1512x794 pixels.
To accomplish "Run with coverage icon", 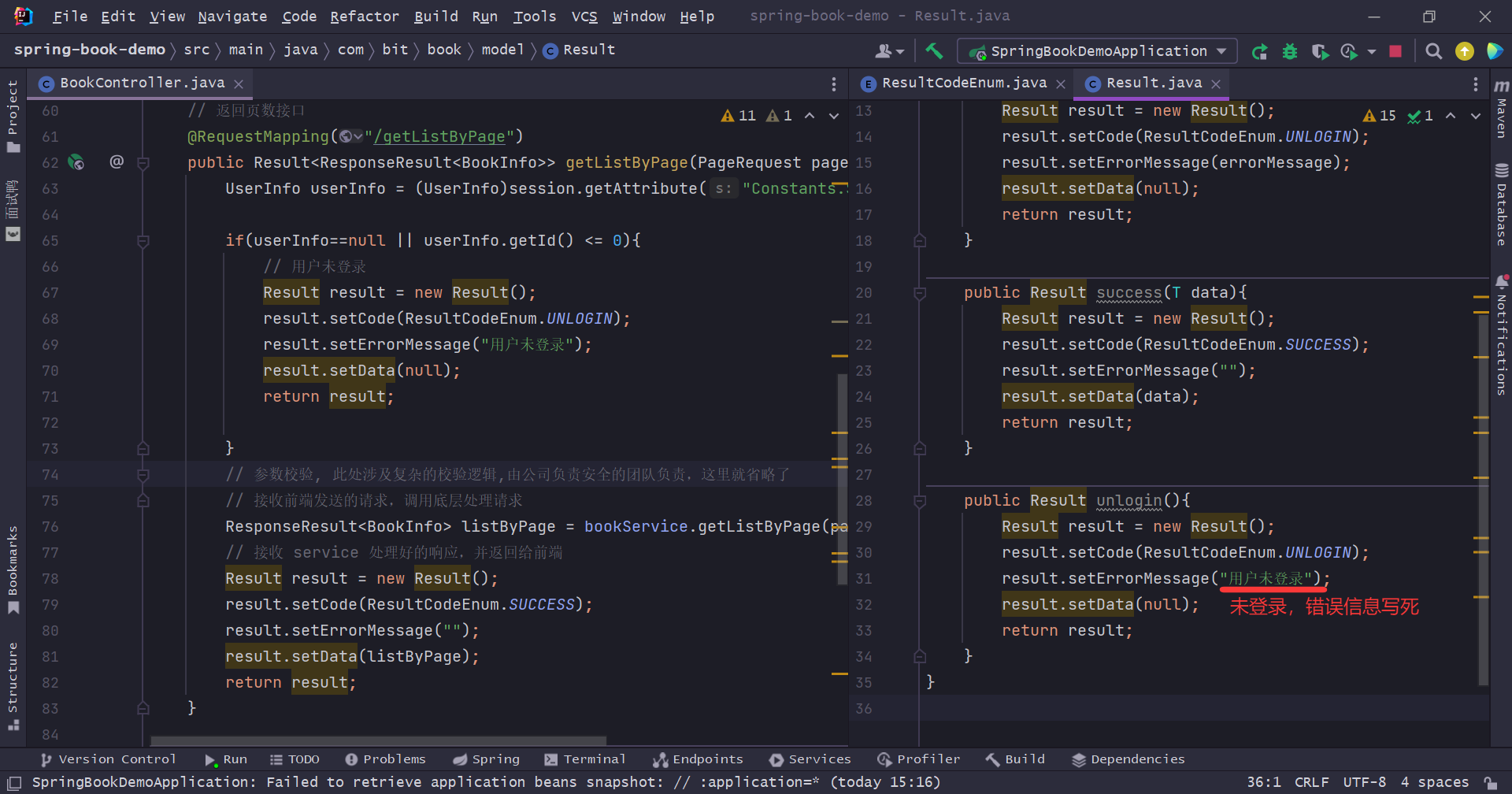I will point(1320,51).
